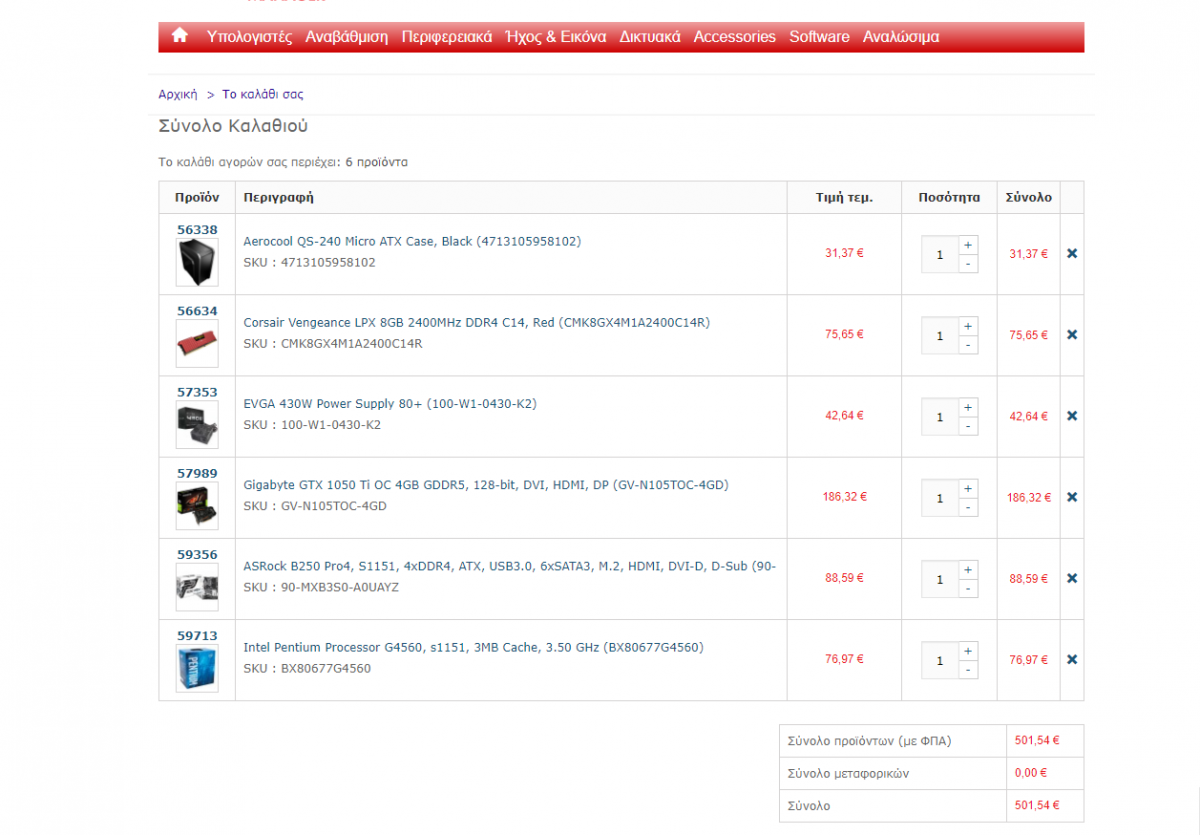The width and height of the screenshot is (1200, 835).
Task: Remove Gigabyte GTX 1050 Ti from cart
Action: (x=1072, y=497)
